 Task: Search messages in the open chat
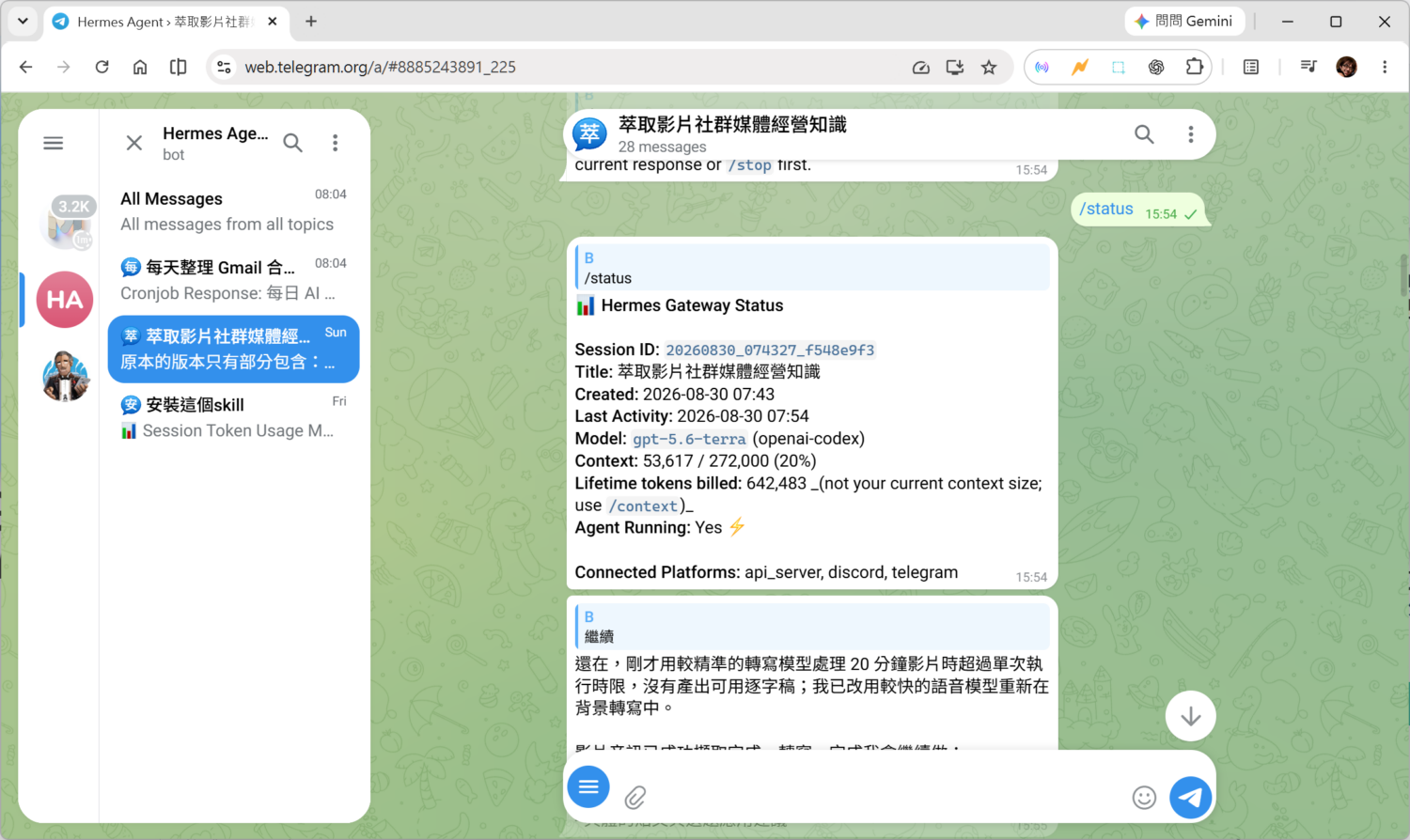(x=1144, y=134)
